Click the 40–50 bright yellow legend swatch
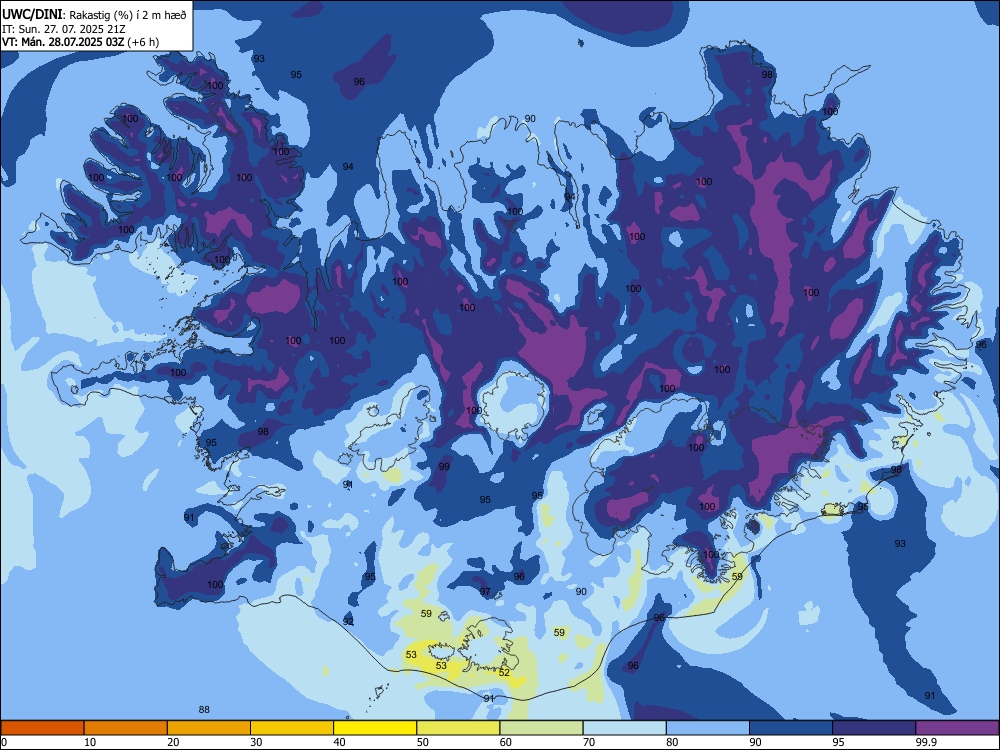Screen dimensions: 1000x750 pos(375,728)
